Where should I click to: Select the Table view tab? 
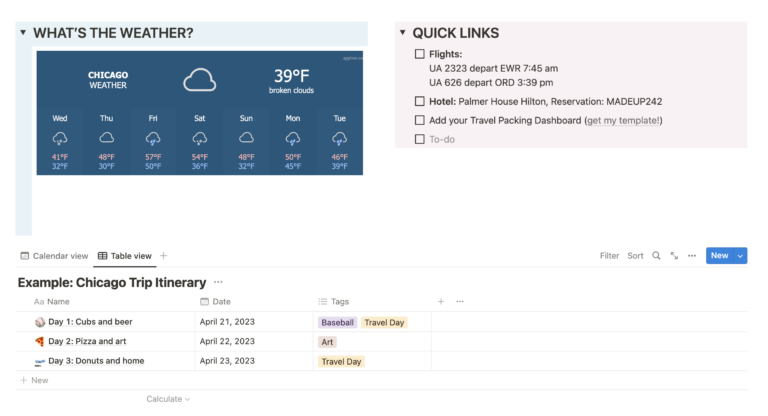pos(125,256)
